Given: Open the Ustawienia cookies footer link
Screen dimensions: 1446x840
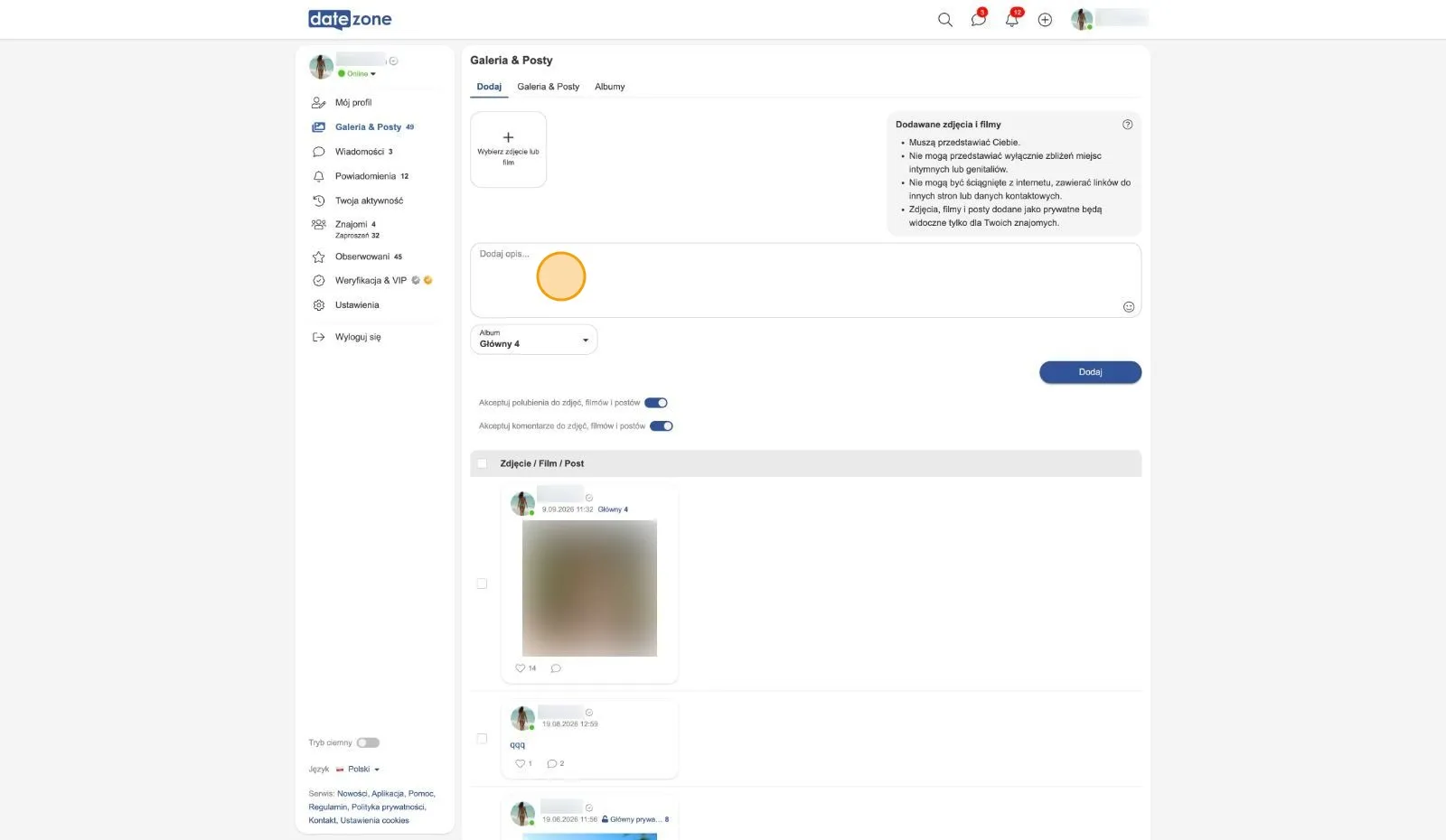Looking at the screenshot, I should pyautogui.click(x=375, y=821).
